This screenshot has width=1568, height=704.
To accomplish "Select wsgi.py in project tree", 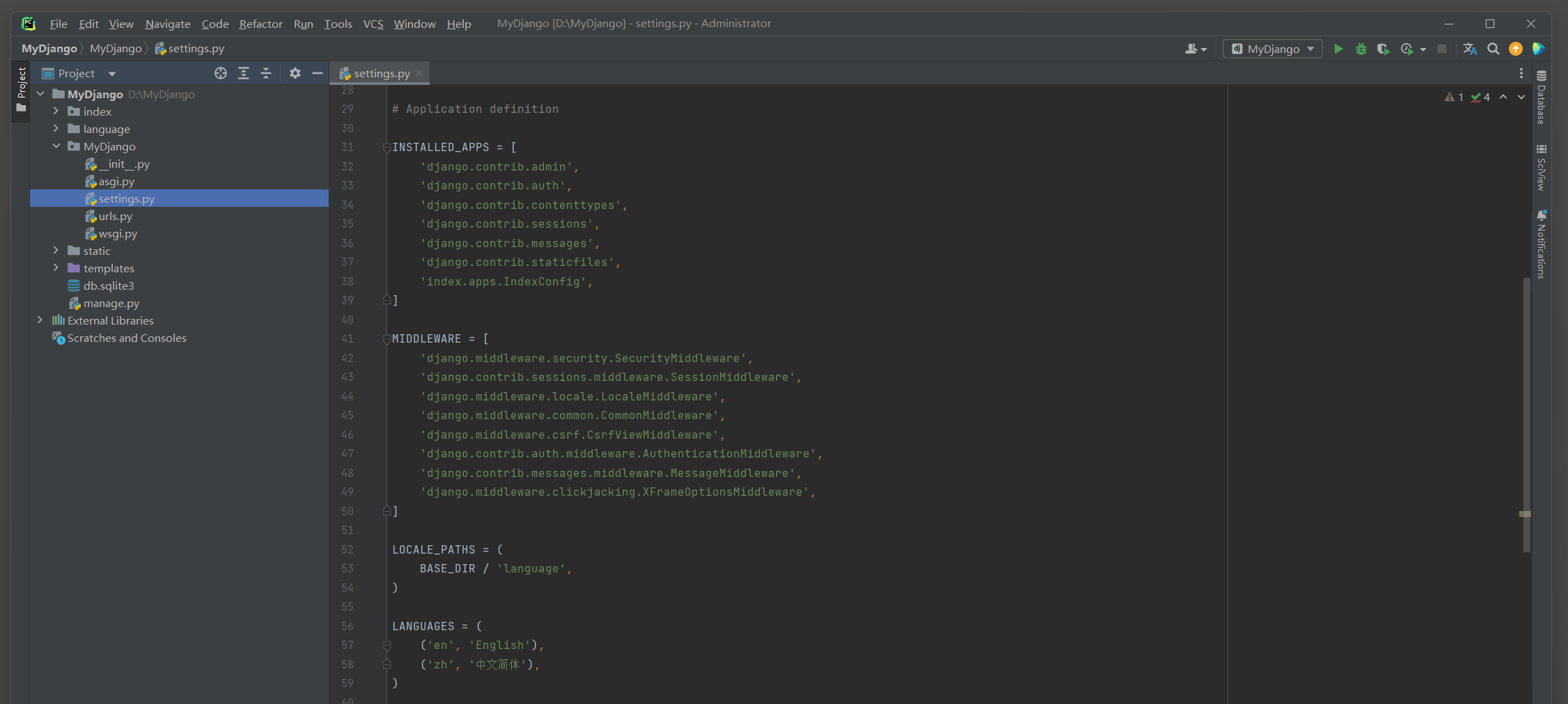I will coord(118,233).
